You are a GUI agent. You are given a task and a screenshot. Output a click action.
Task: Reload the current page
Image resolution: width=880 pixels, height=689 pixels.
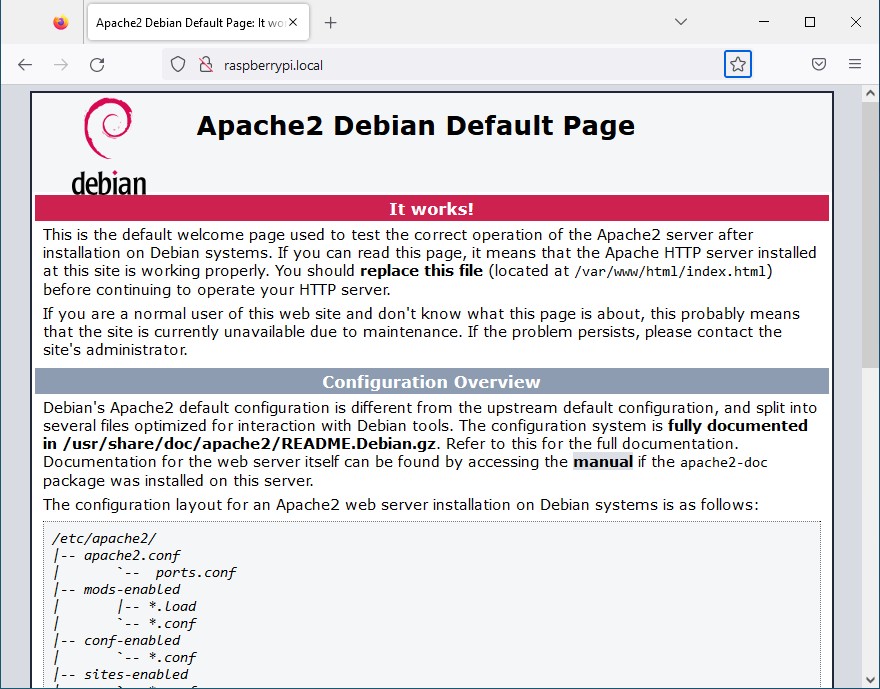click(x=97, y=65)
